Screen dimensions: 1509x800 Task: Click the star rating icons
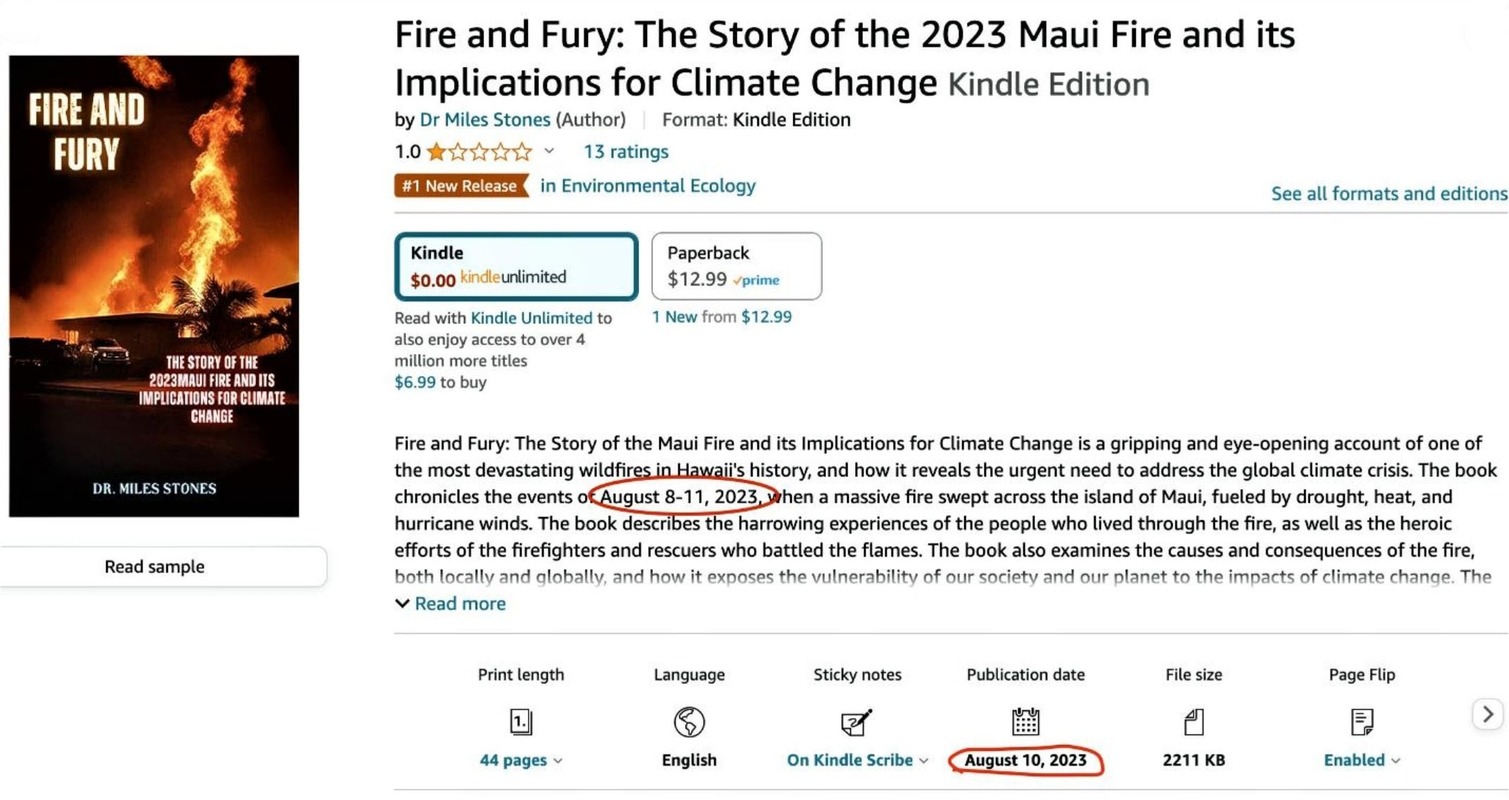coord(479,152)
